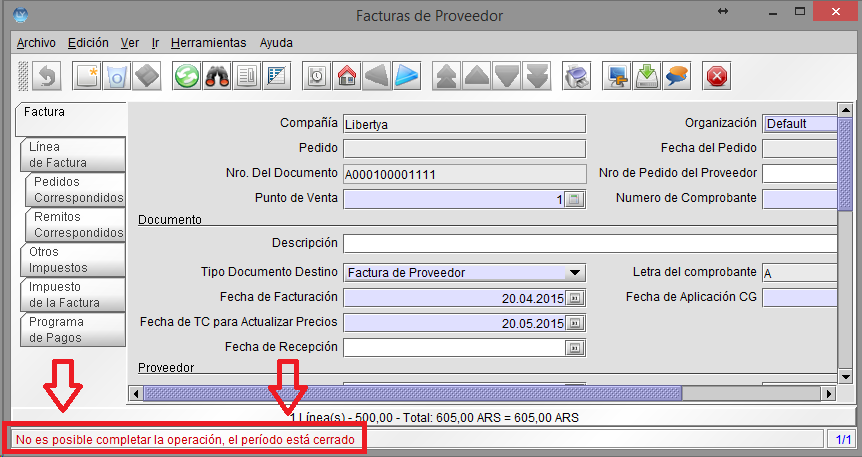
Task: Click the printer icon in toolbar
Action: pyautogui.click(x=576, y=76)
